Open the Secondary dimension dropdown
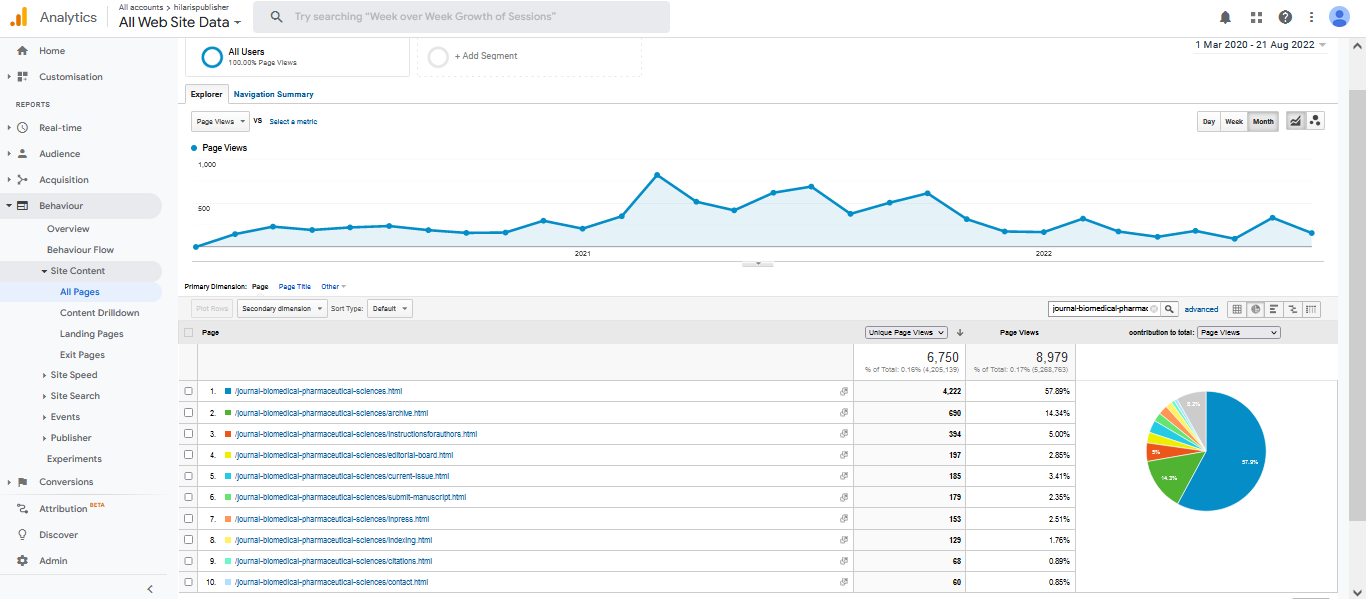This screenshot has width=1366, height=599. pos(282,309)
